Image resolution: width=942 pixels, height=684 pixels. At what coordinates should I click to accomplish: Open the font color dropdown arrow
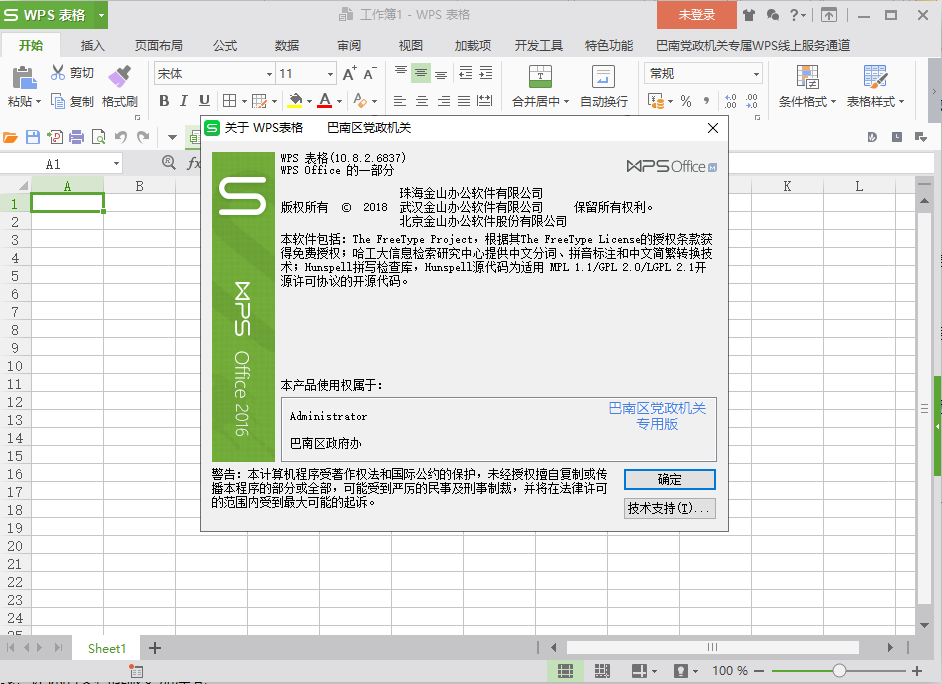click(x=339, y=101)
